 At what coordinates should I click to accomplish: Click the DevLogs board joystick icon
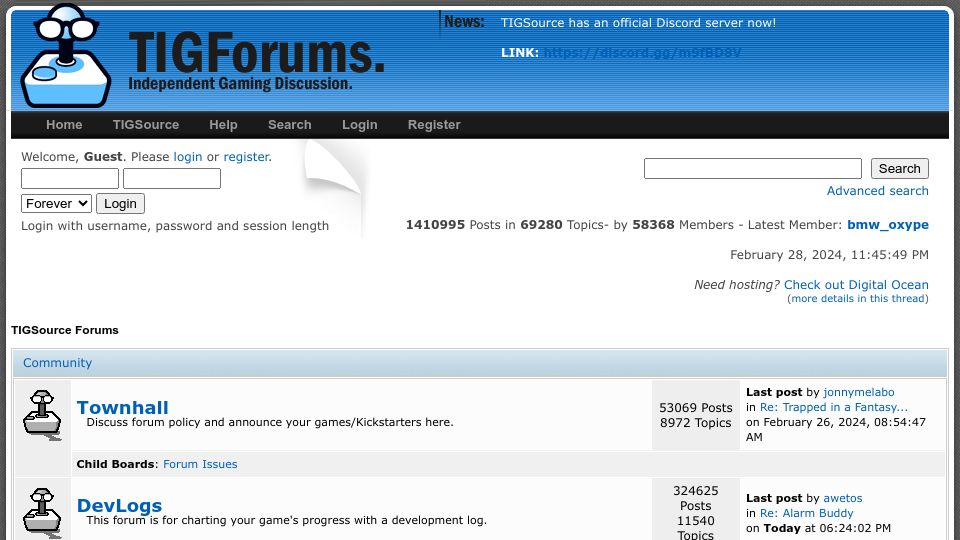[x=42, y=512]
